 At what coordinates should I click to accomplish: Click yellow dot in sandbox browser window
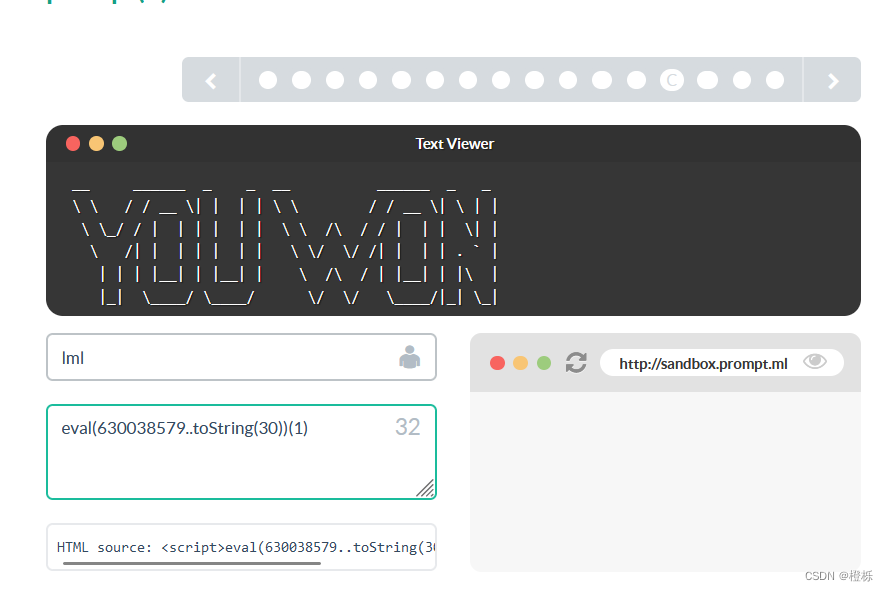(520, 363)
